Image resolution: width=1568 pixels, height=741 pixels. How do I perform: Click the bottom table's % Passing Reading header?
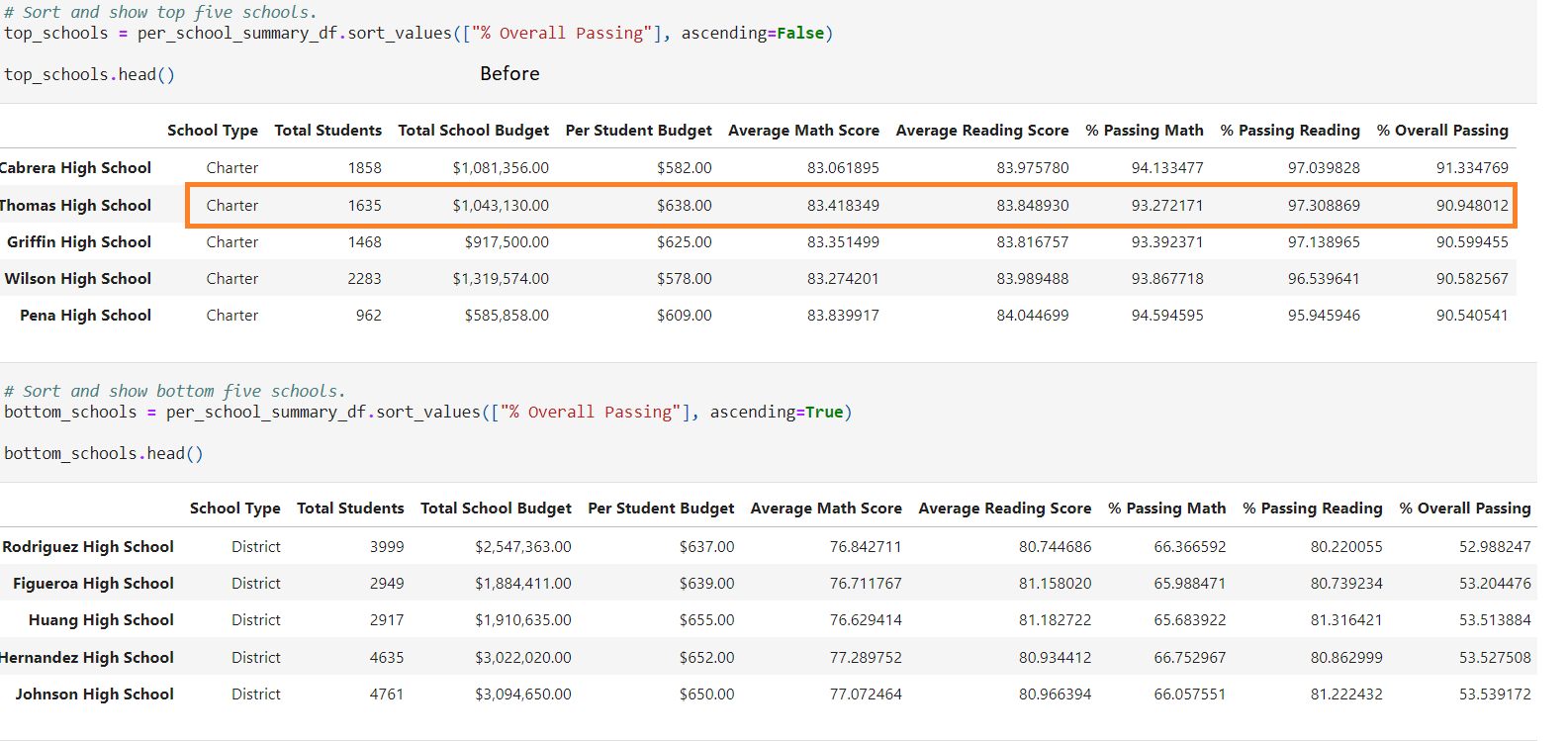point(1313,509)
